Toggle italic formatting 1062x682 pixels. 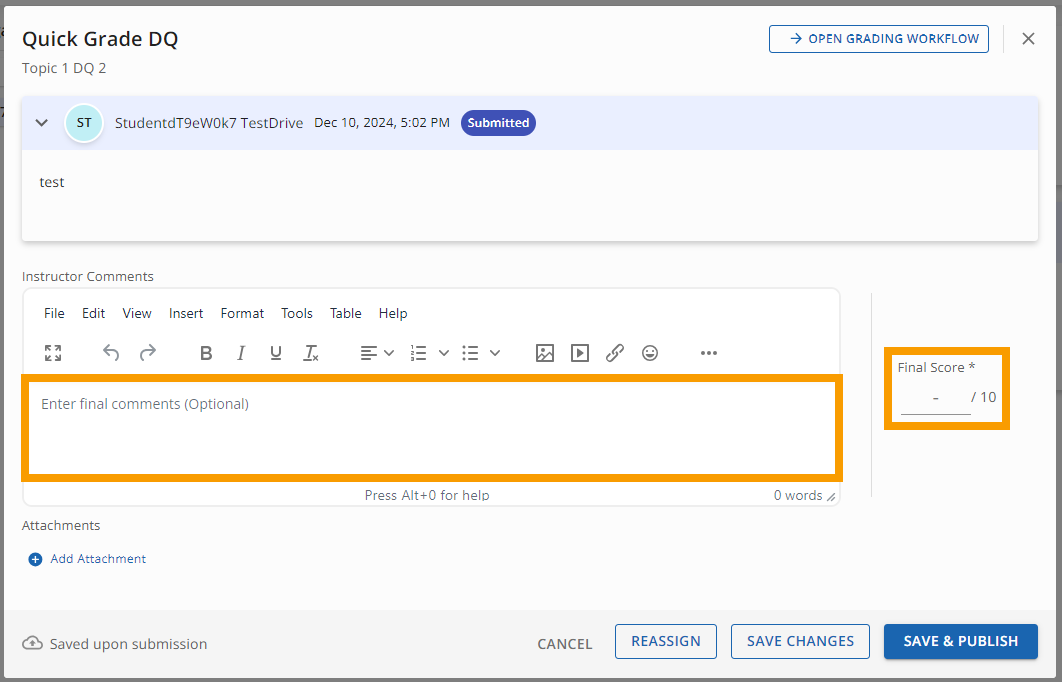pos(241,353)
